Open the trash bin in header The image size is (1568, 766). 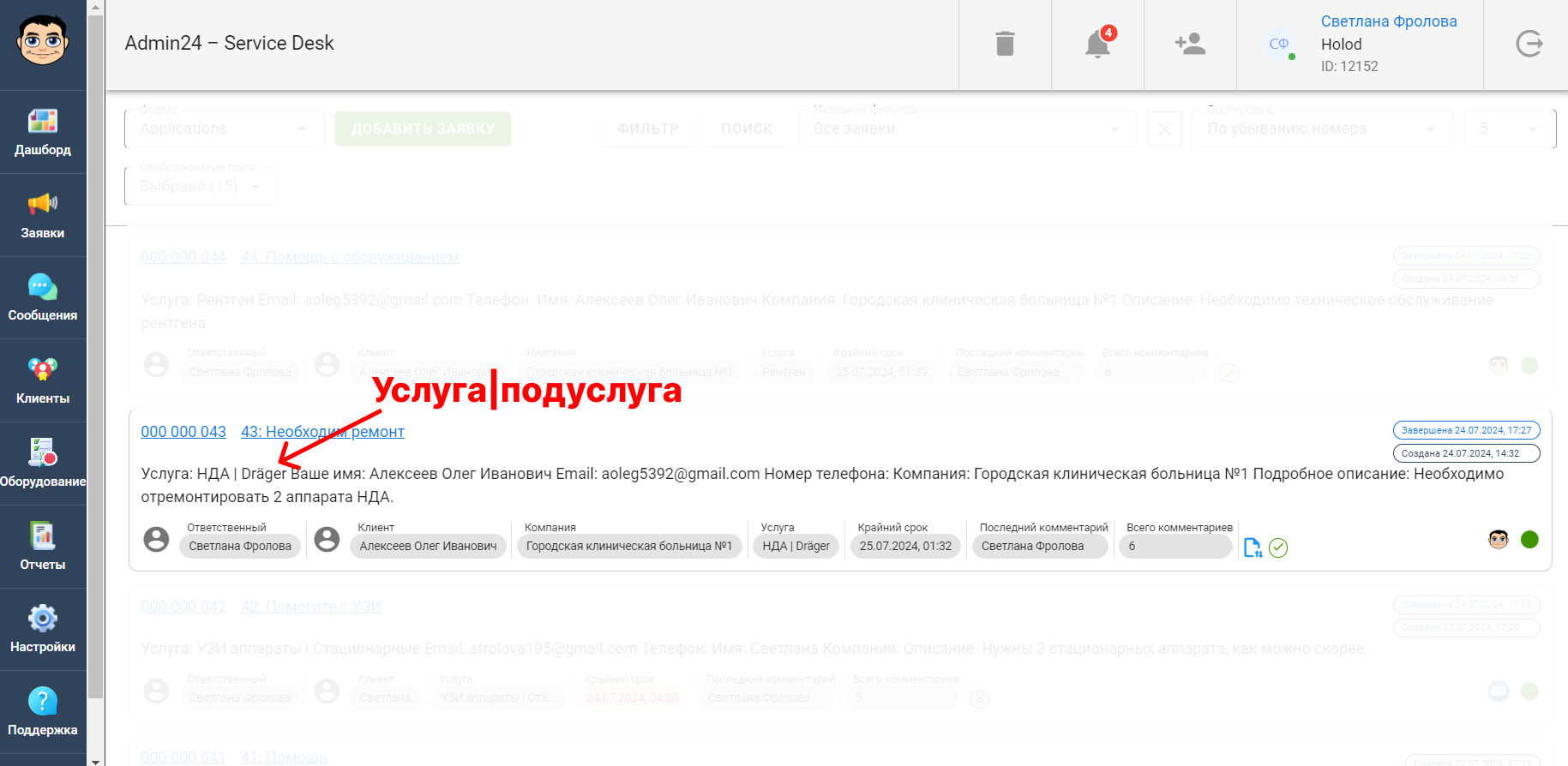1005,43
